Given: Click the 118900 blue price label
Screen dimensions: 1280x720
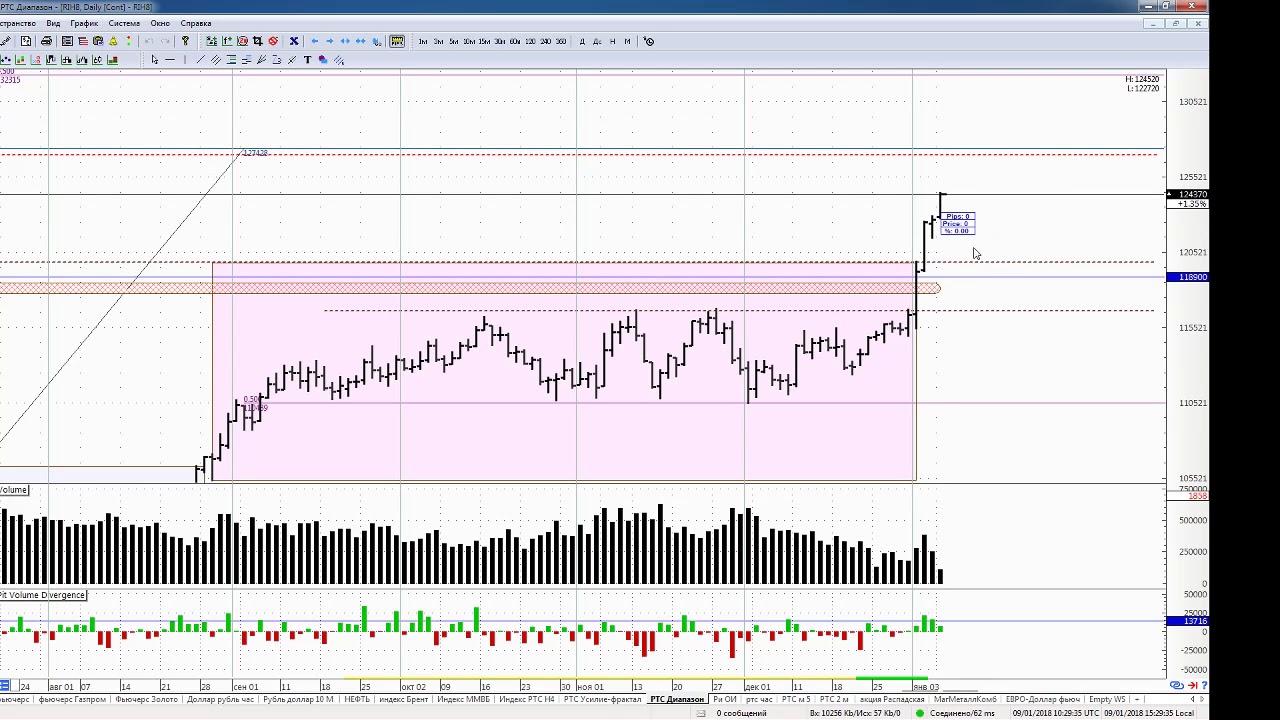Looking at the screenshot, I should 1188,277.
